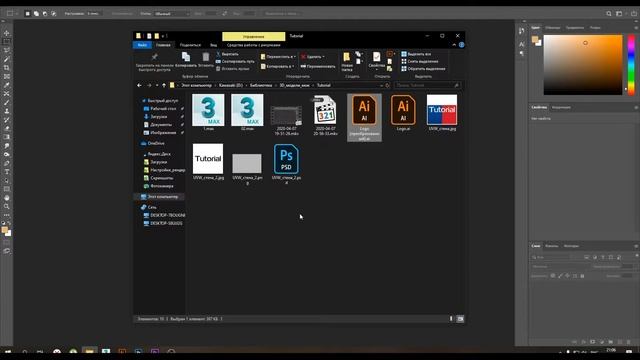
Task: Select the Horizontal Type tool
Action: 7,172
